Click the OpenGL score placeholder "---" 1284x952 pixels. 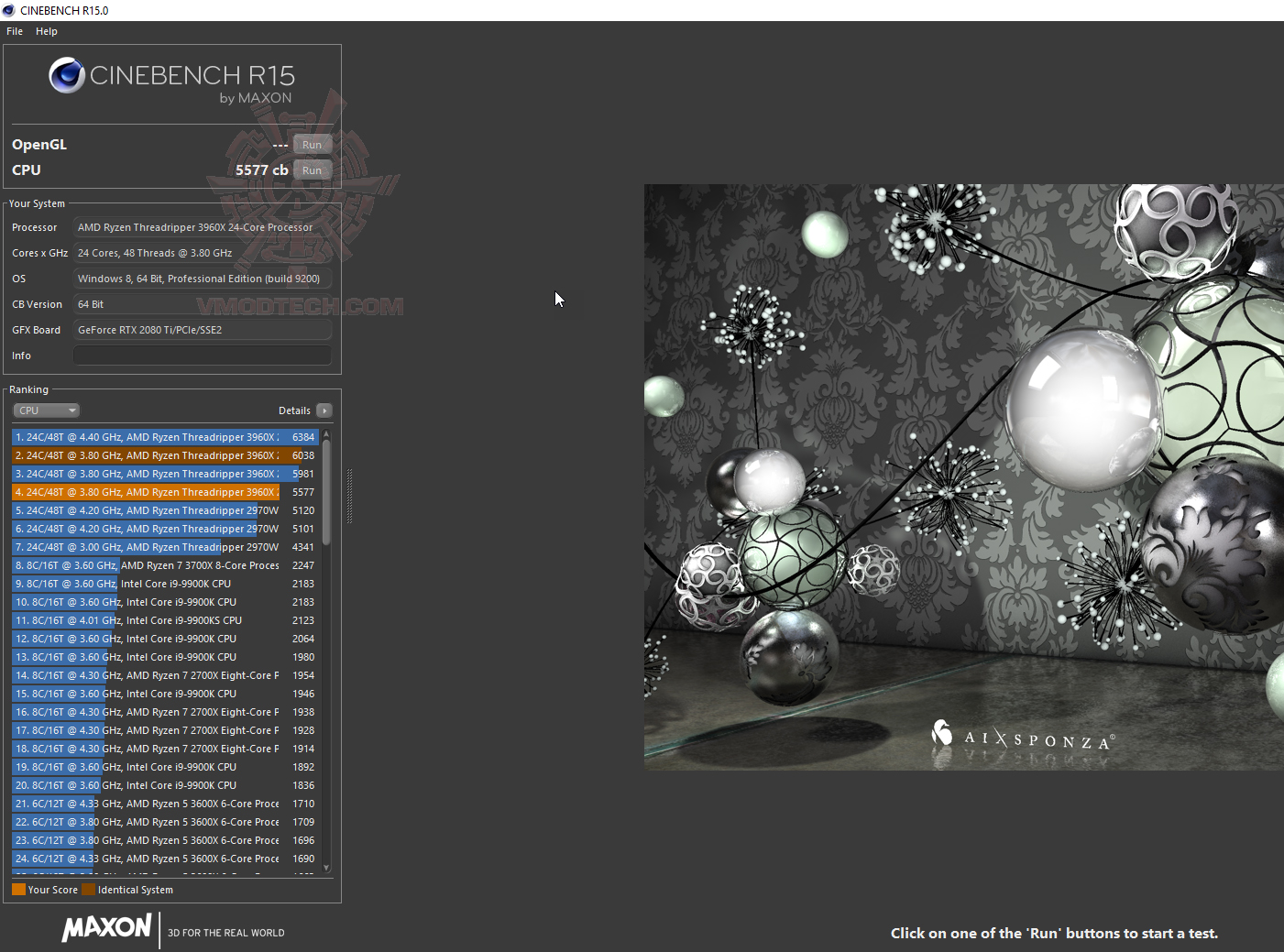[x=280, y=145]
